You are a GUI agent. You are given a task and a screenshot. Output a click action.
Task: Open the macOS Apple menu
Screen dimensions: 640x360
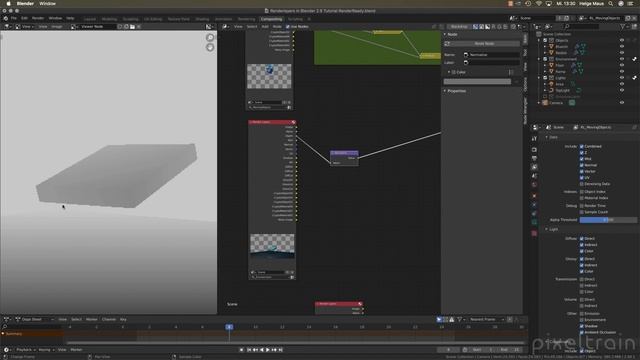coord(9,3)
